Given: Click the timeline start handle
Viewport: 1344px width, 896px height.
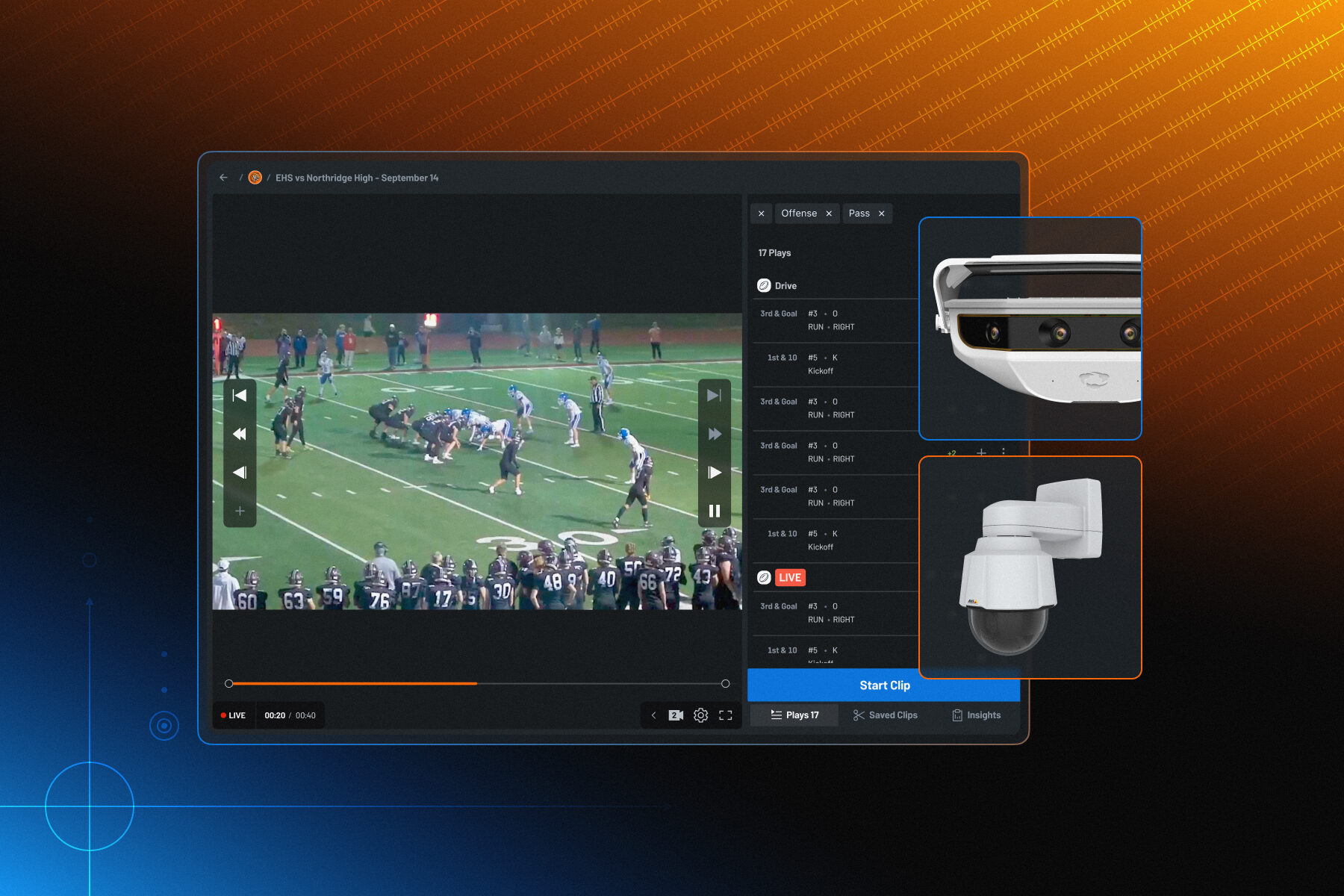Looking at the screenshot, I should pos(229,683).
